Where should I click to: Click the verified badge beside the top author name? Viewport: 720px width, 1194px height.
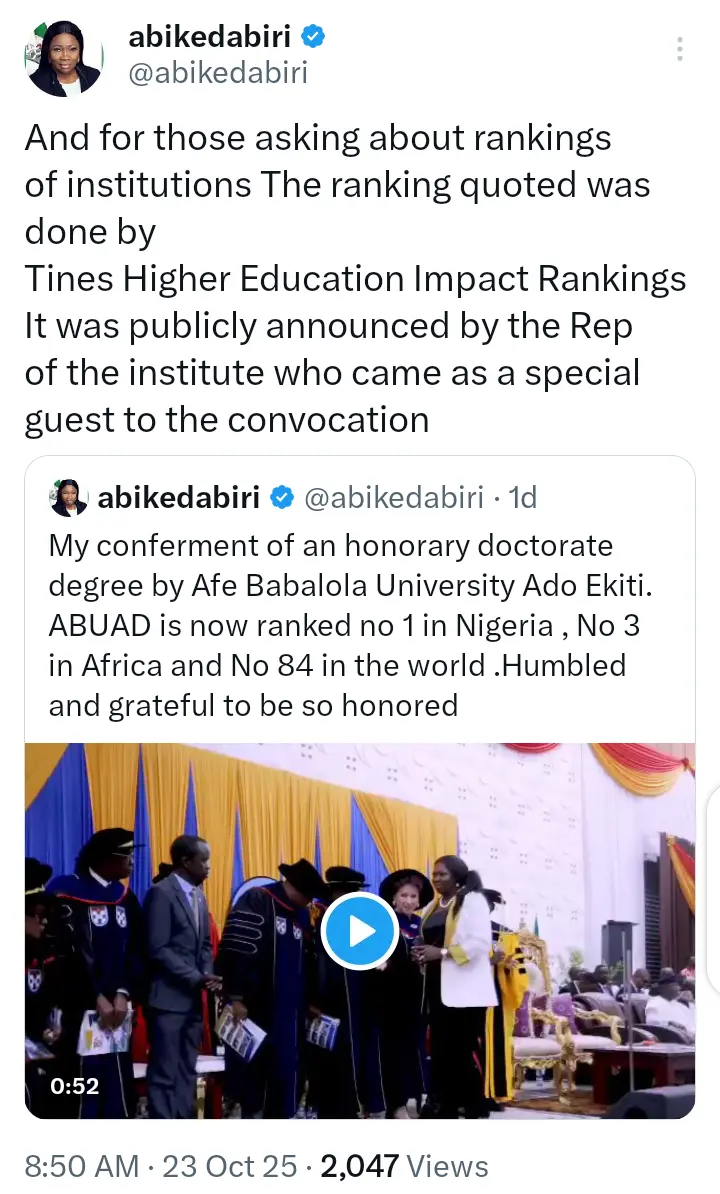tap(313, 38)
